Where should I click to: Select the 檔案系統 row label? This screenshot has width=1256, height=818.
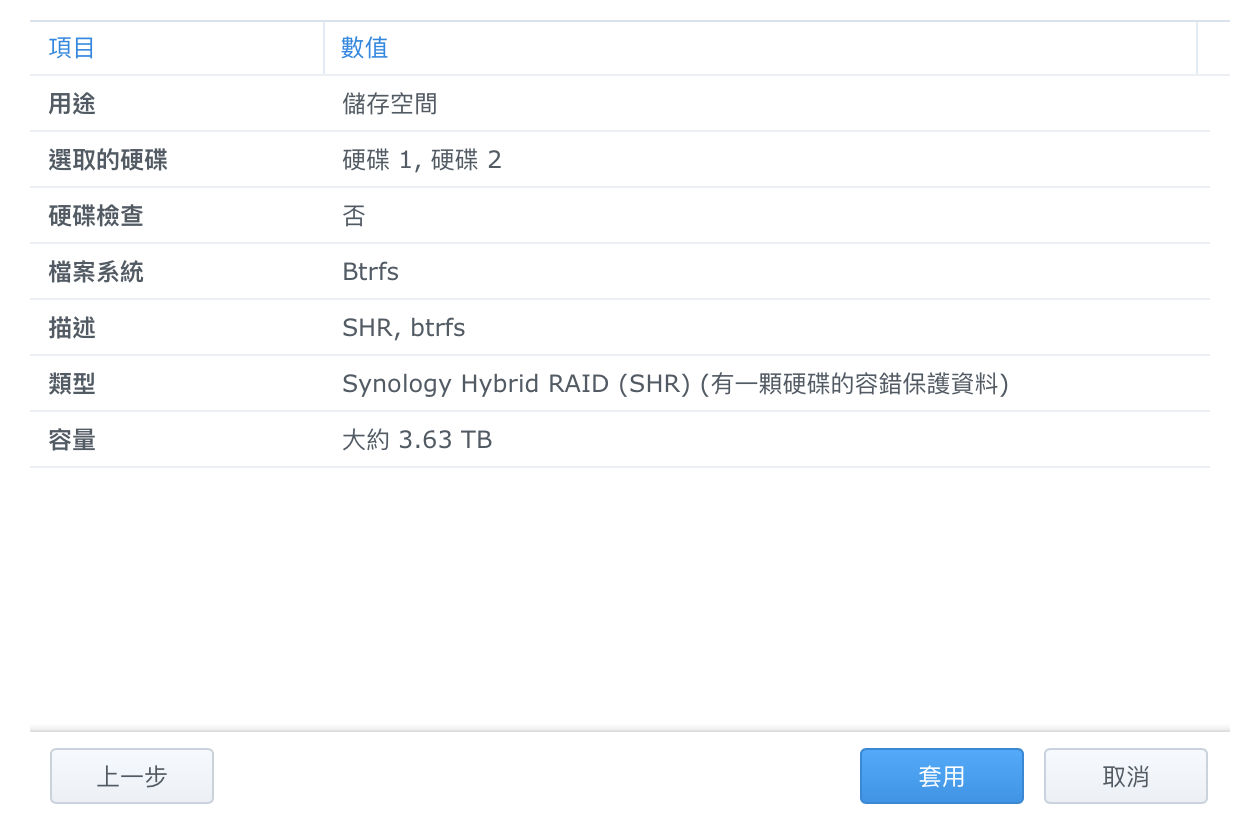pyautogui.click(x=96, y=272)
